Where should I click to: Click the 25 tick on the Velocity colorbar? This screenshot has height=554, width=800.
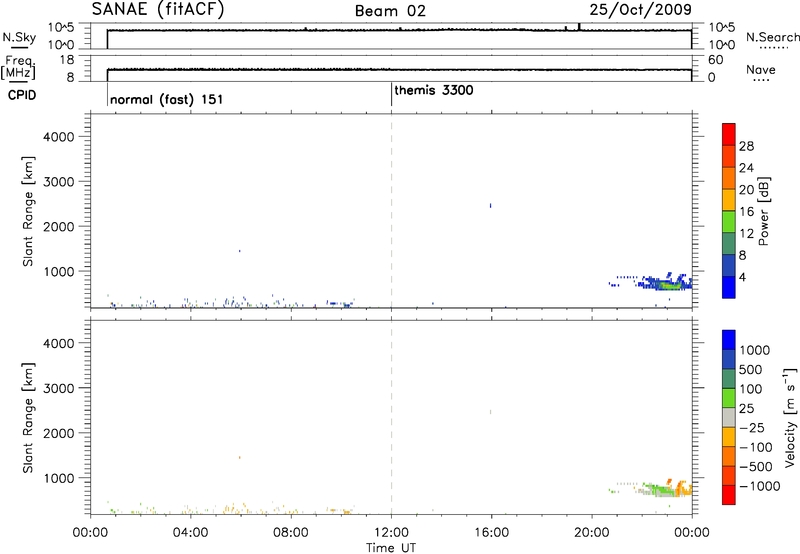point(746,408)
